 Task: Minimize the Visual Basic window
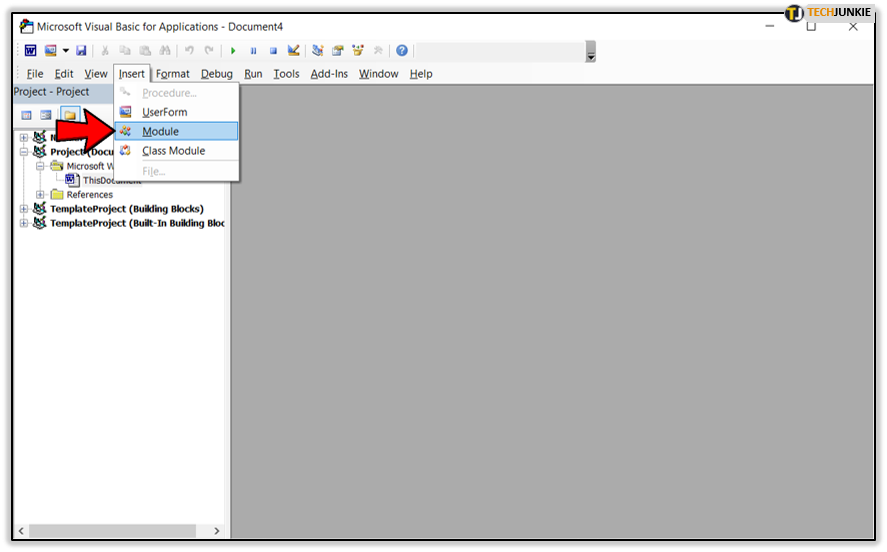770,27
